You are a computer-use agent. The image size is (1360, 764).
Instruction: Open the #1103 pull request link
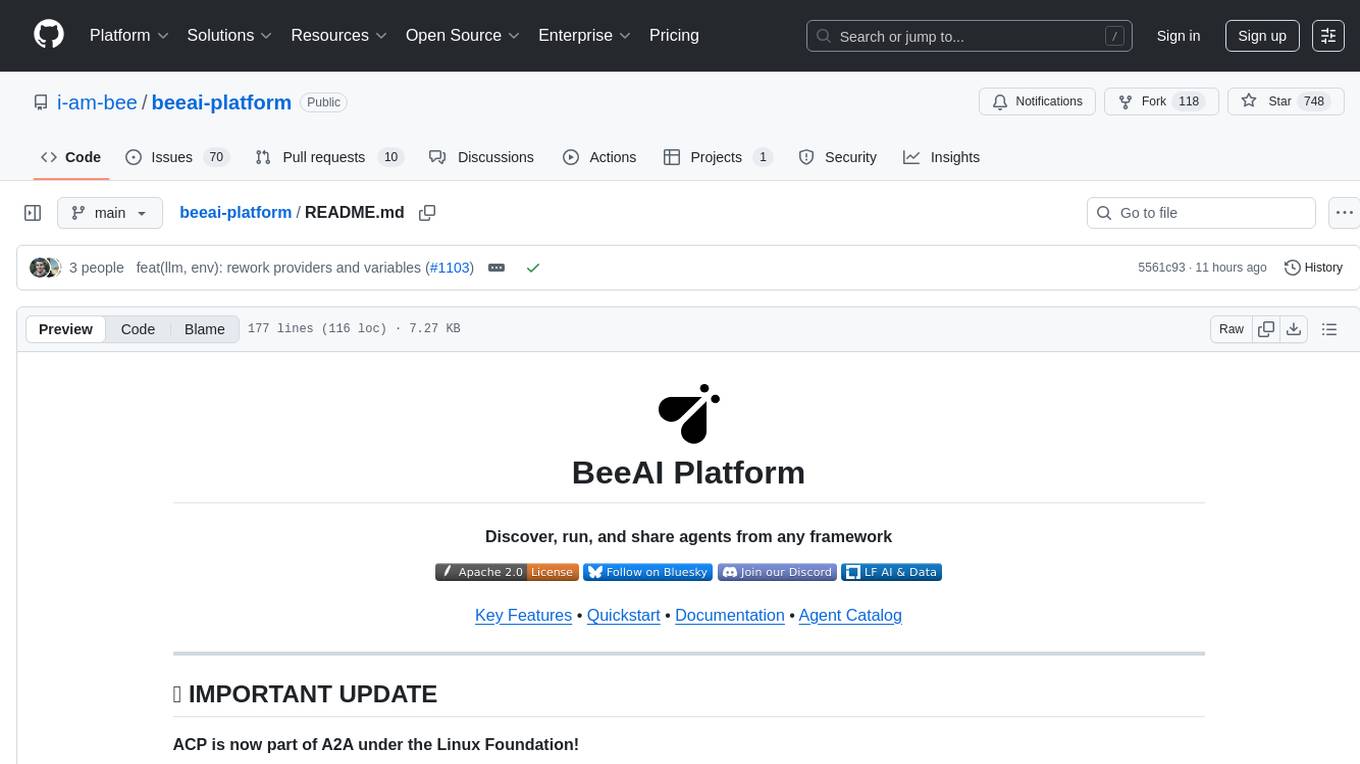tap(450, 268)
